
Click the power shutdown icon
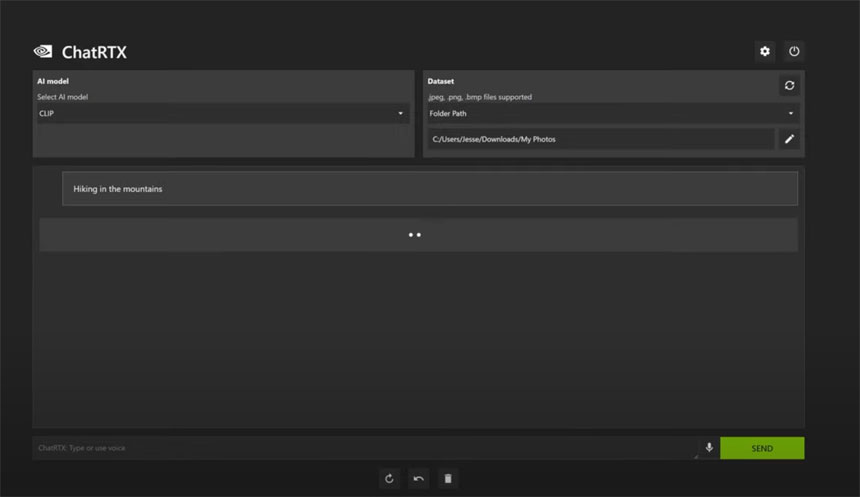pyautogui.click(x=794, y=52)
